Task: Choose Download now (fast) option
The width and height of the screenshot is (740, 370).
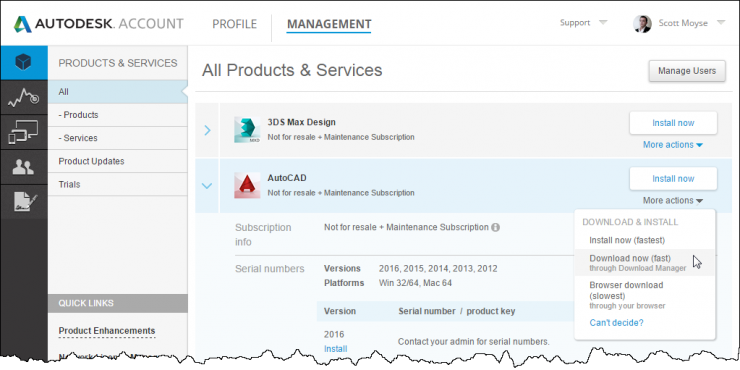Action: pos(644,263)
